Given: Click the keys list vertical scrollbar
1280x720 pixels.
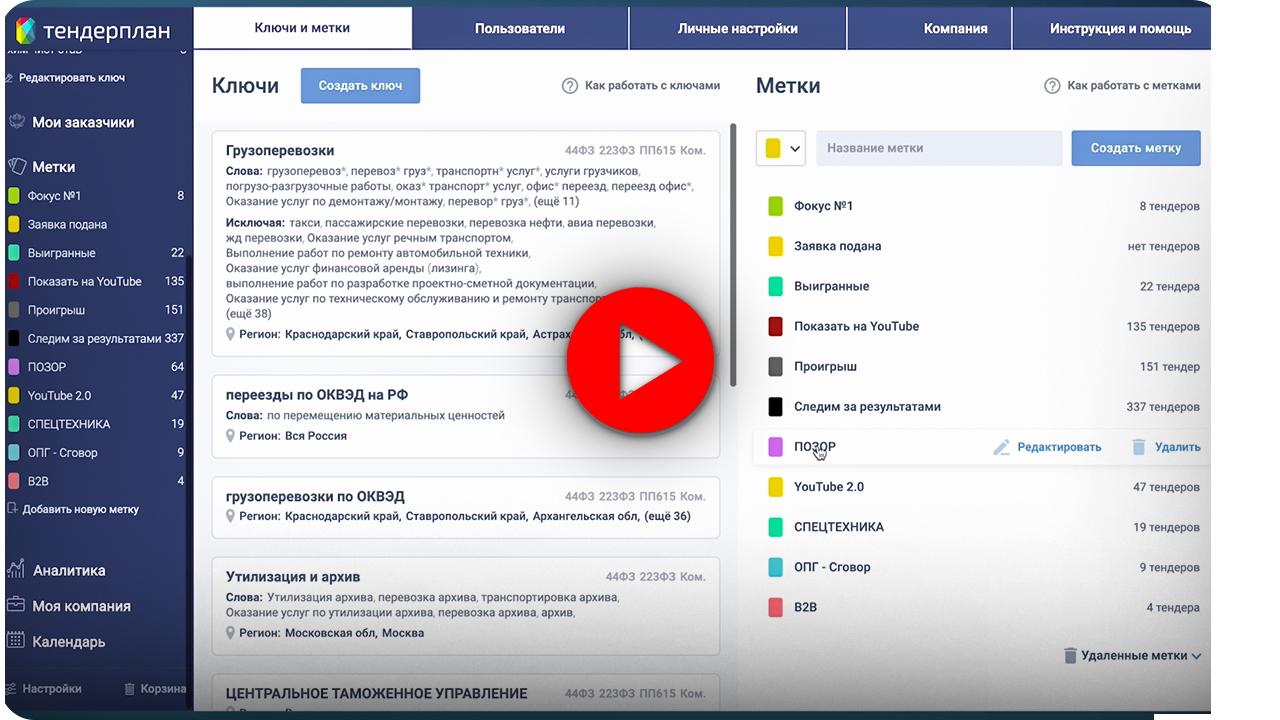Looking at the screenshot, I should point(734,255).
